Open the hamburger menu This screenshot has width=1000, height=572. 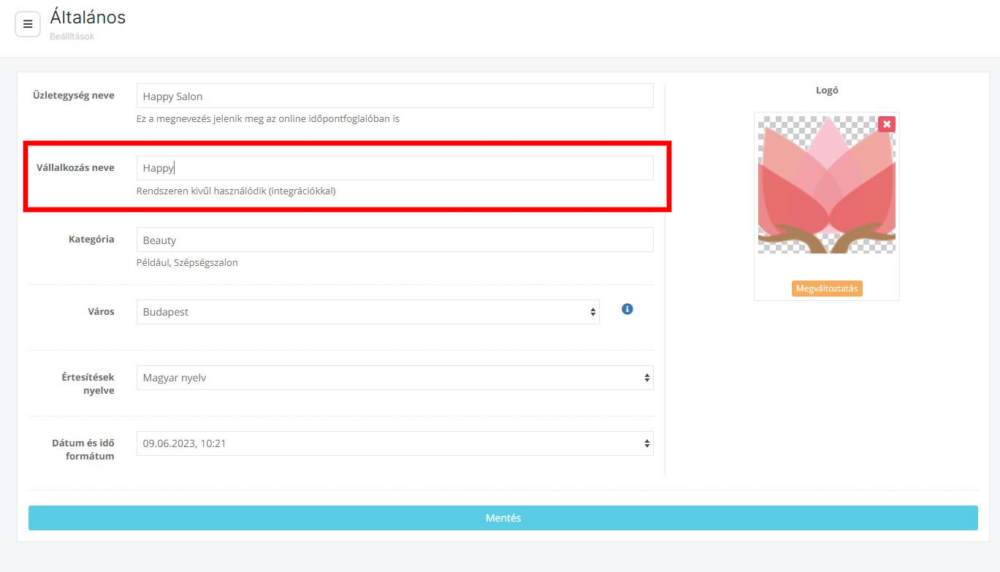coord(27,24)
